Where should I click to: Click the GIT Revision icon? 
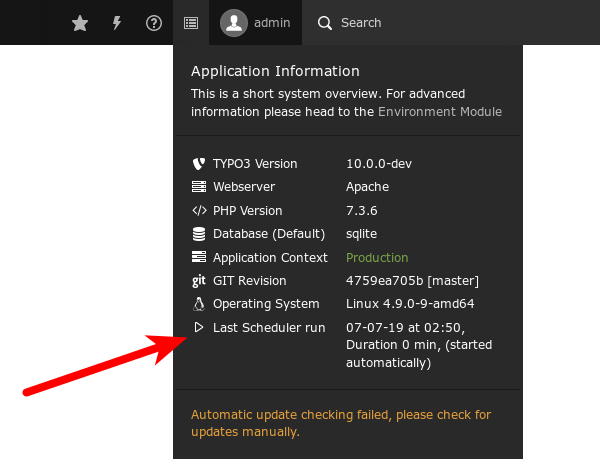click(198, 281)
